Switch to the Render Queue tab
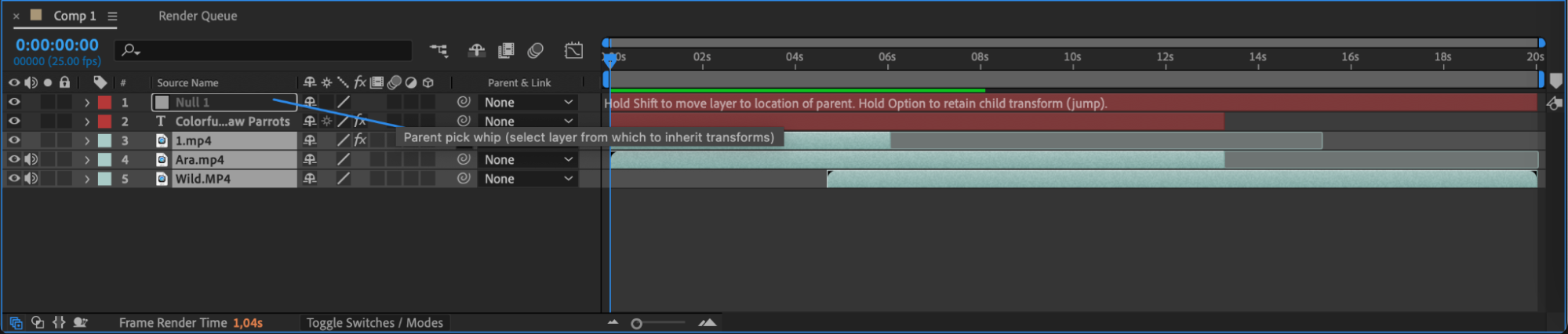Image resolution: width=1568 pixels, height=334 pixels. click(198, 16)
